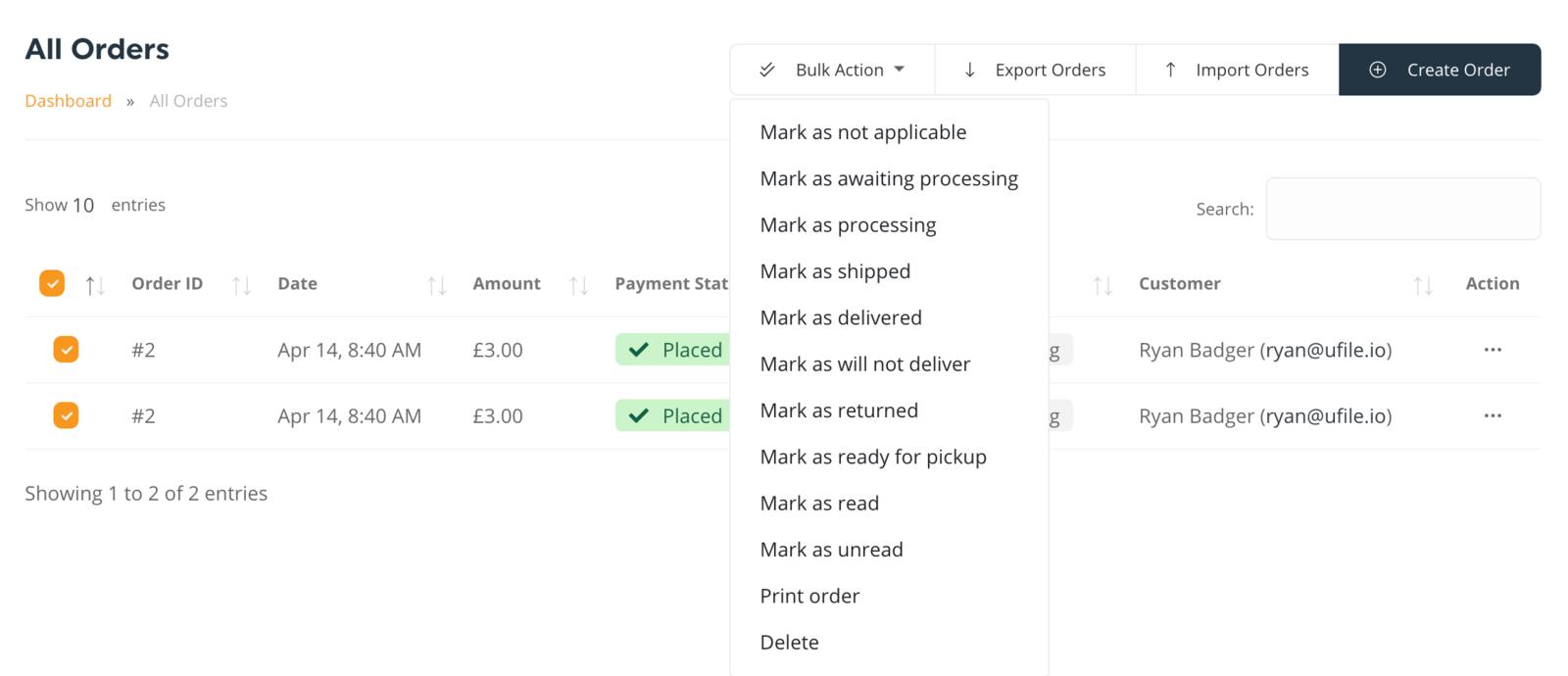The height and width of the screenshot is (676, 1568).
Task: Open the three-dots action menu for second order
Action: click(x=1492, y=415)
